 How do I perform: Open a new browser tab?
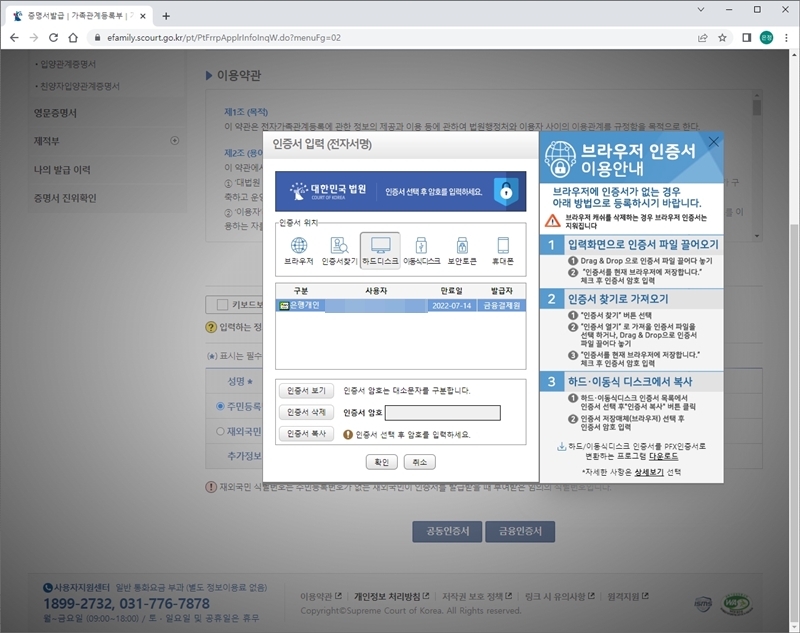pos(166,16)
